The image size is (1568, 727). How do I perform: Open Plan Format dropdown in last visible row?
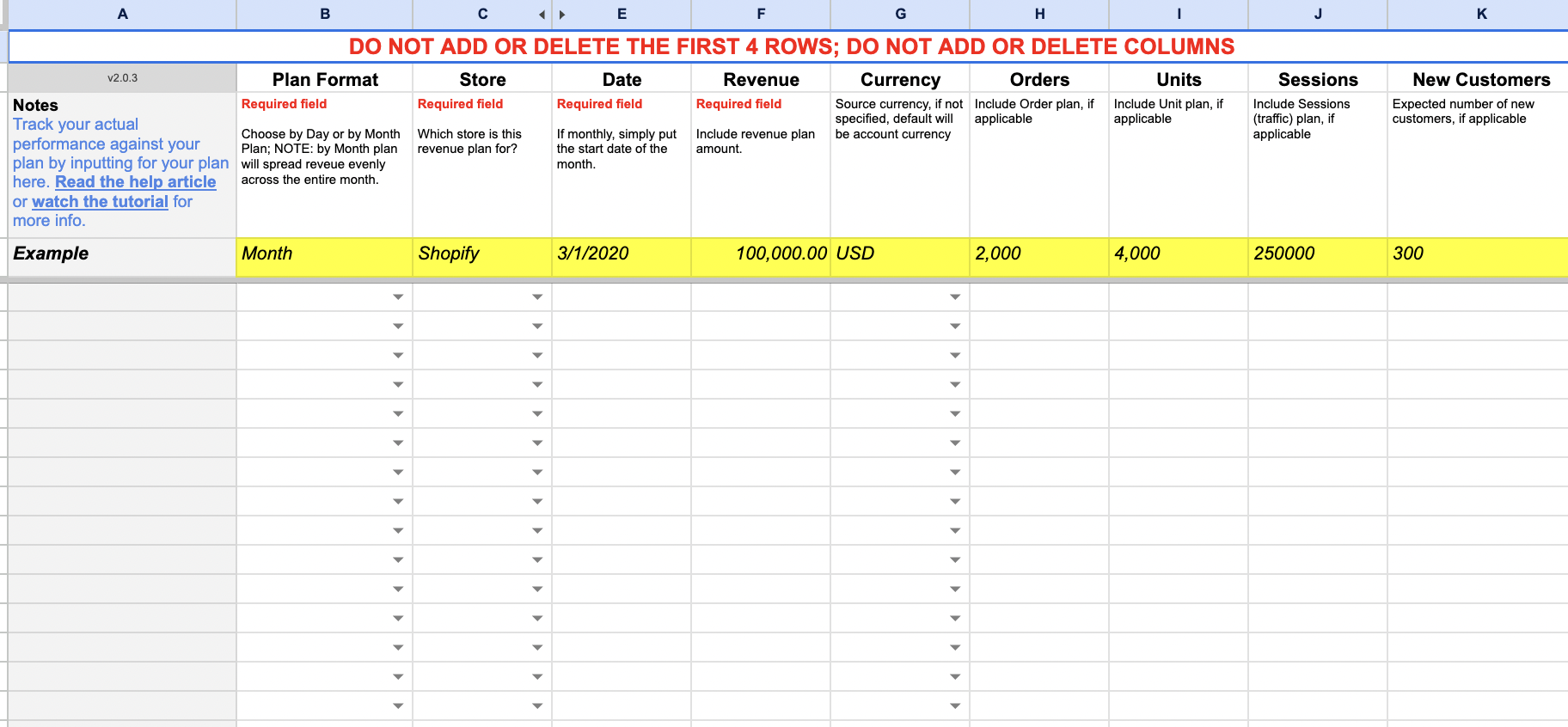coord(397,706)
